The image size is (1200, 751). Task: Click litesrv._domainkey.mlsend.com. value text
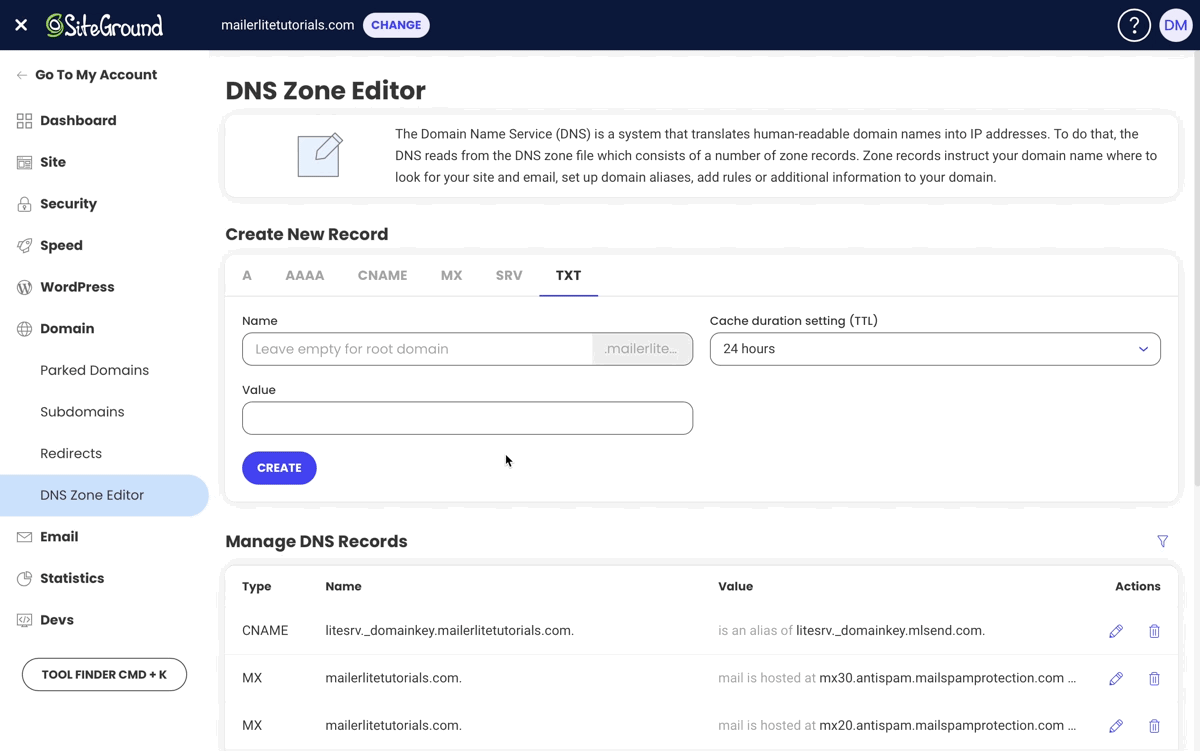[890, 631]
